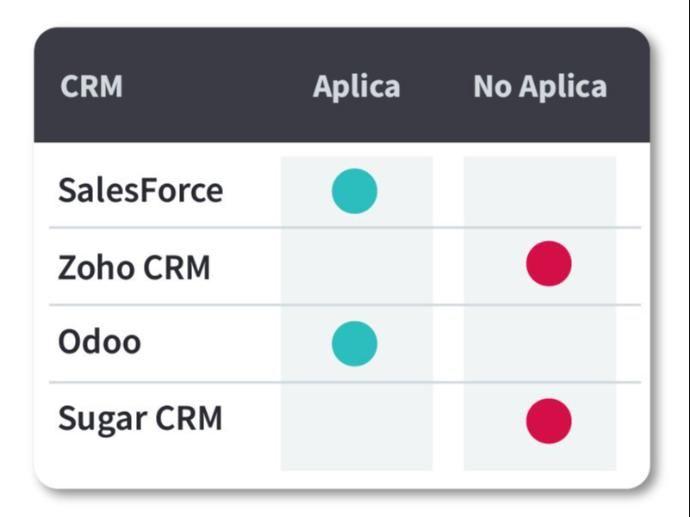
Task: Click the teal dot in Odoo row
Action: [355, 344]
